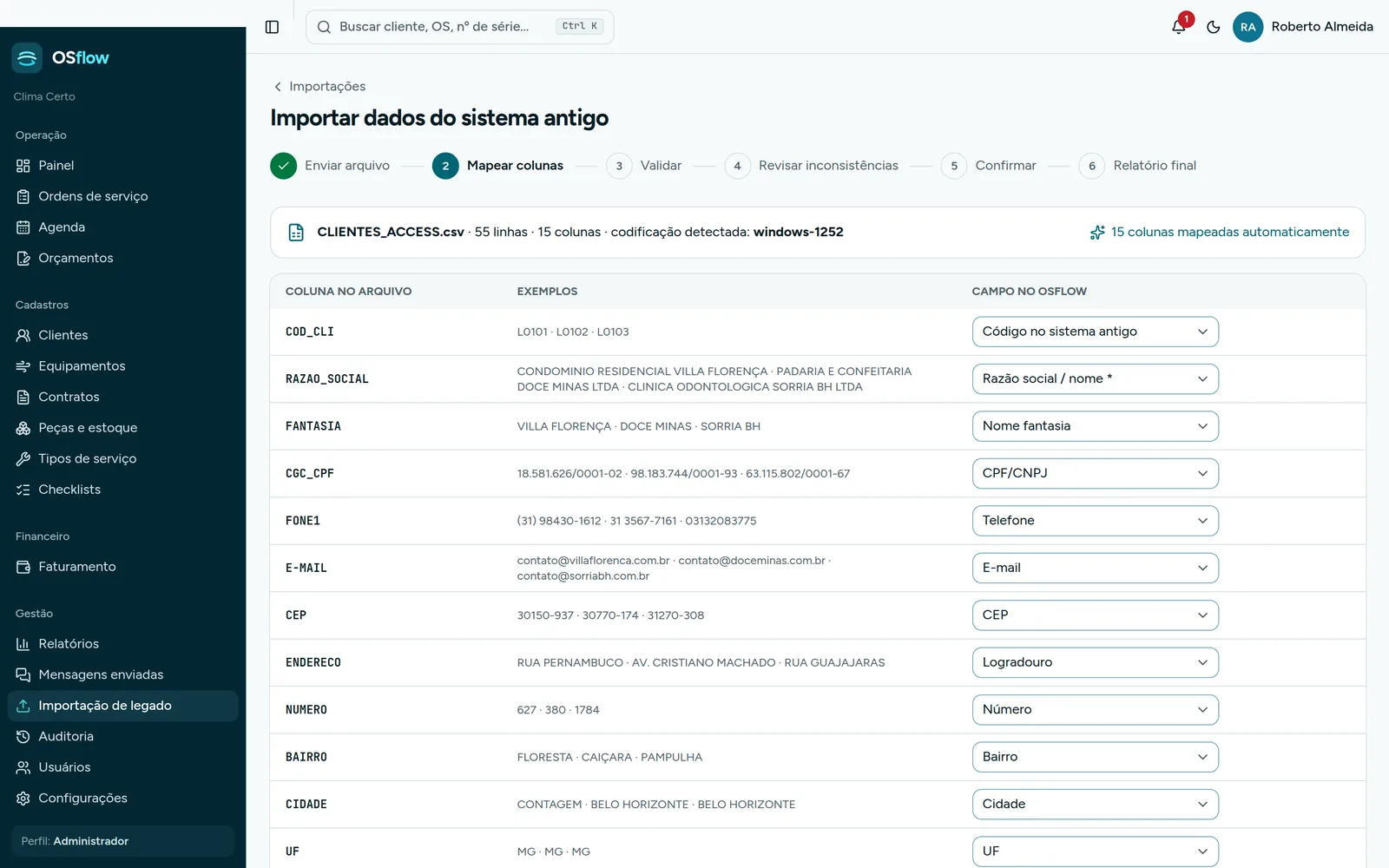Viewport: 1389px width, 868px height.
Task: Click the Perfil: Administrador badge
Action: click(122, 841)
